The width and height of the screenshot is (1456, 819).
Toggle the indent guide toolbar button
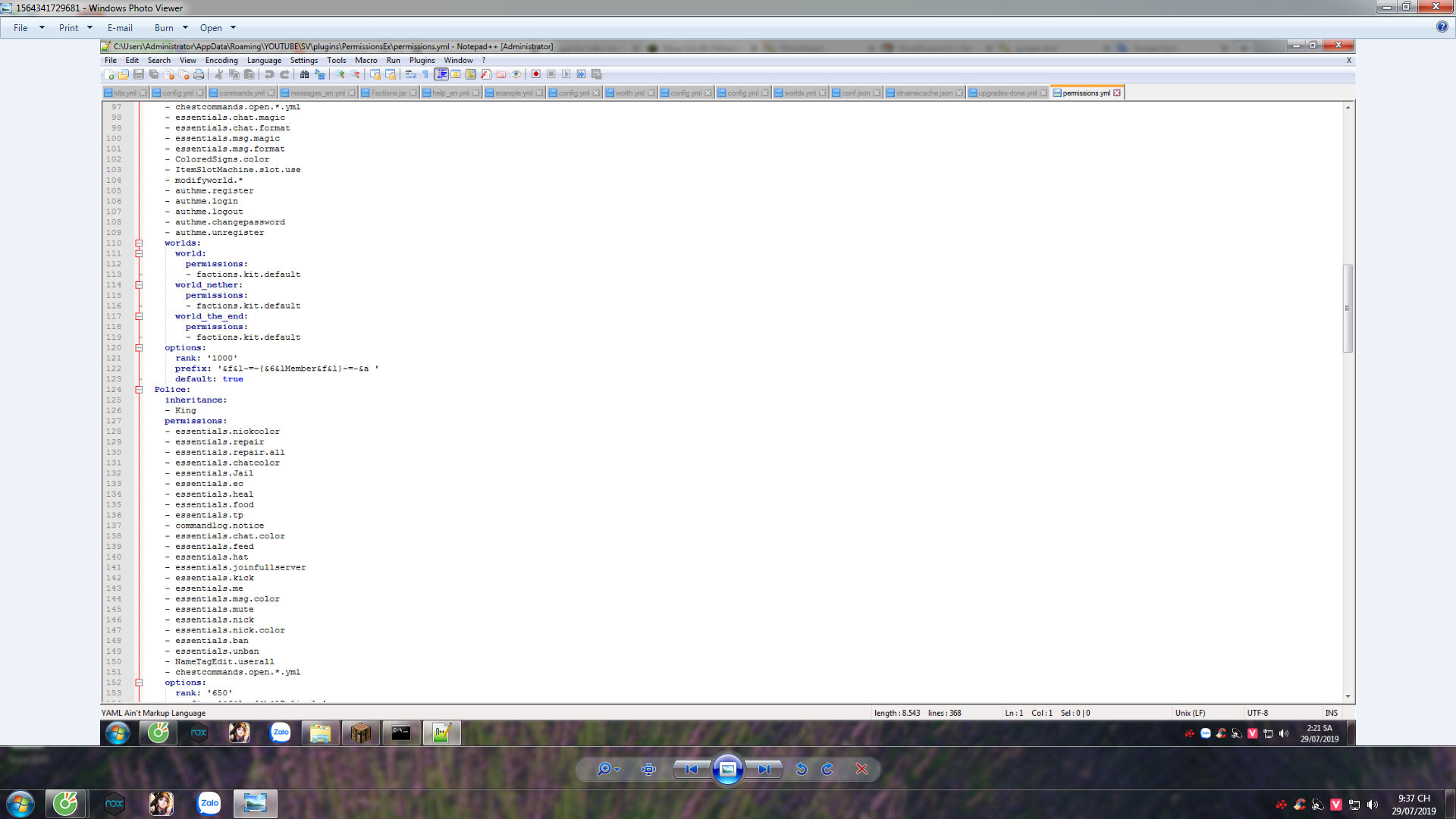441,74
